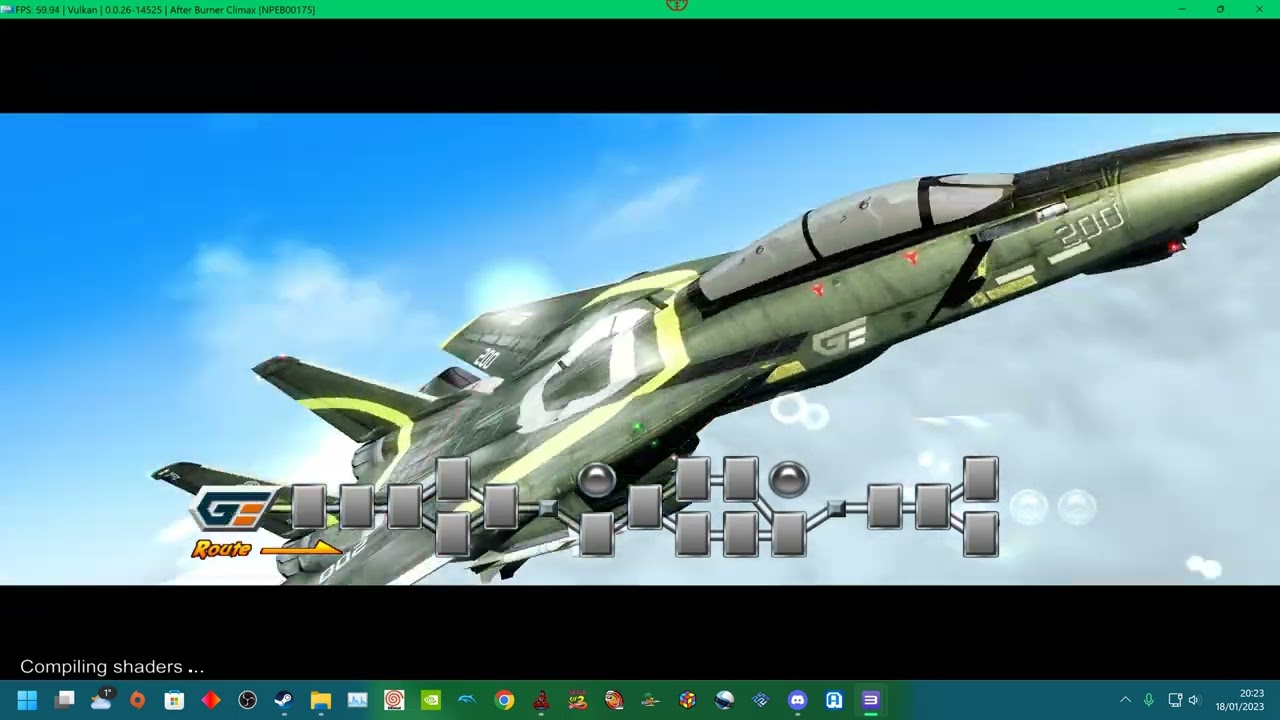Click the 'Compiling shaders ...' status text

pos(112,666)
